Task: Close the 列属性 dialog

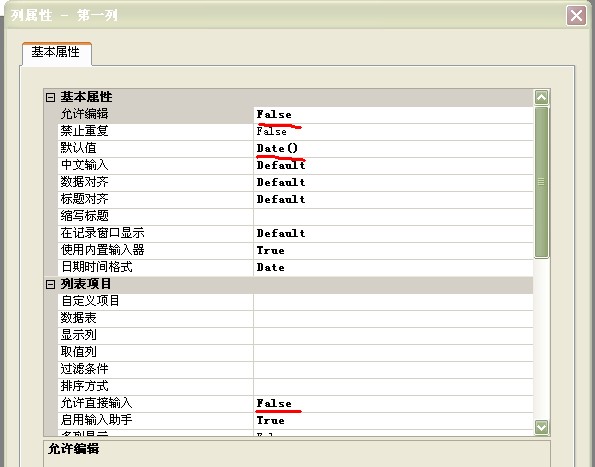Action: pyautogui.click(x=576, y=16)
